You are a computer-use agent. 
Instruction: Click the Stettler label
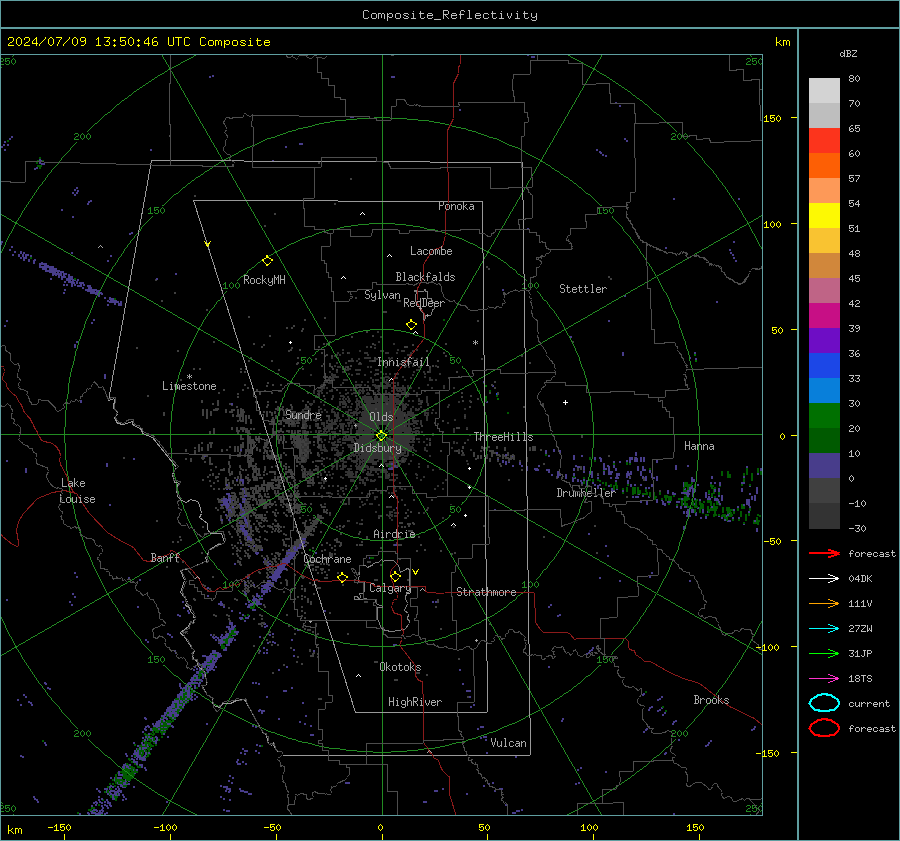pyautogui.click(x=583, y=289)
